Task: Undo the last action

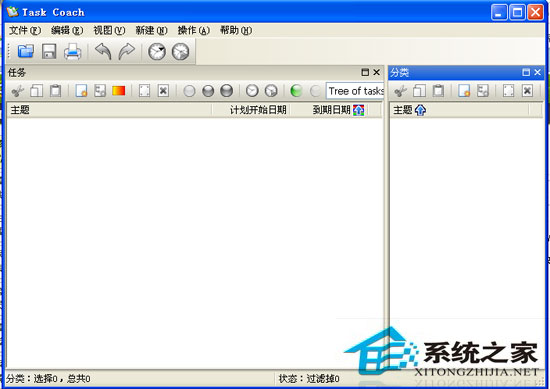Action: click(103, 51)
